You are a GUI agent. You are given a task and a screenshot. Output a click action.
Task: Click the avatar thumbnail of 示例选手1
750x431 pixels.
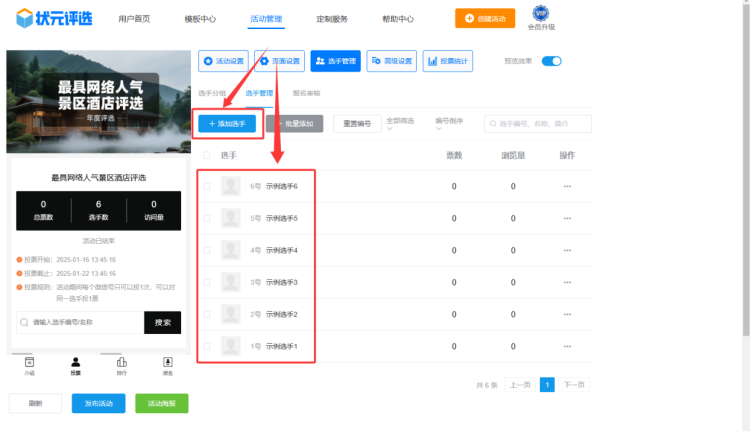coord(230,346)
